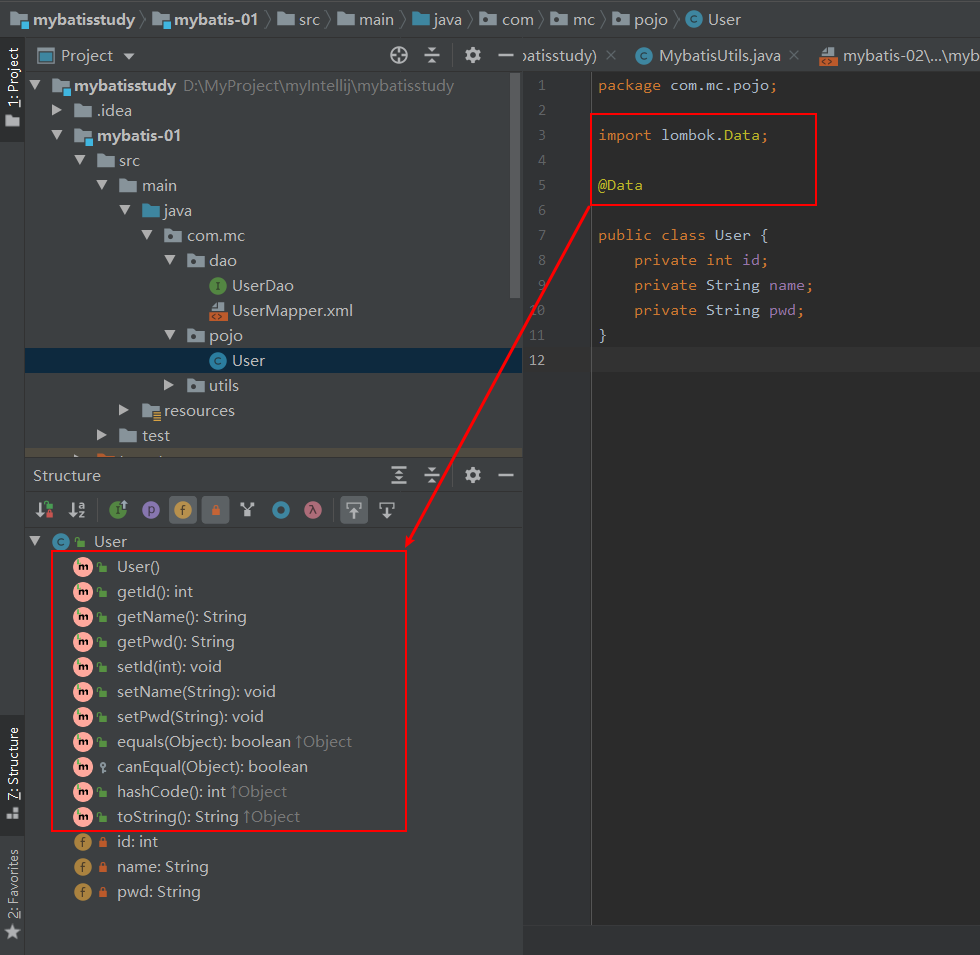Collapse the User class in Structure tree
This screenshot has width=980, height=955.
(x=35, y=541)
